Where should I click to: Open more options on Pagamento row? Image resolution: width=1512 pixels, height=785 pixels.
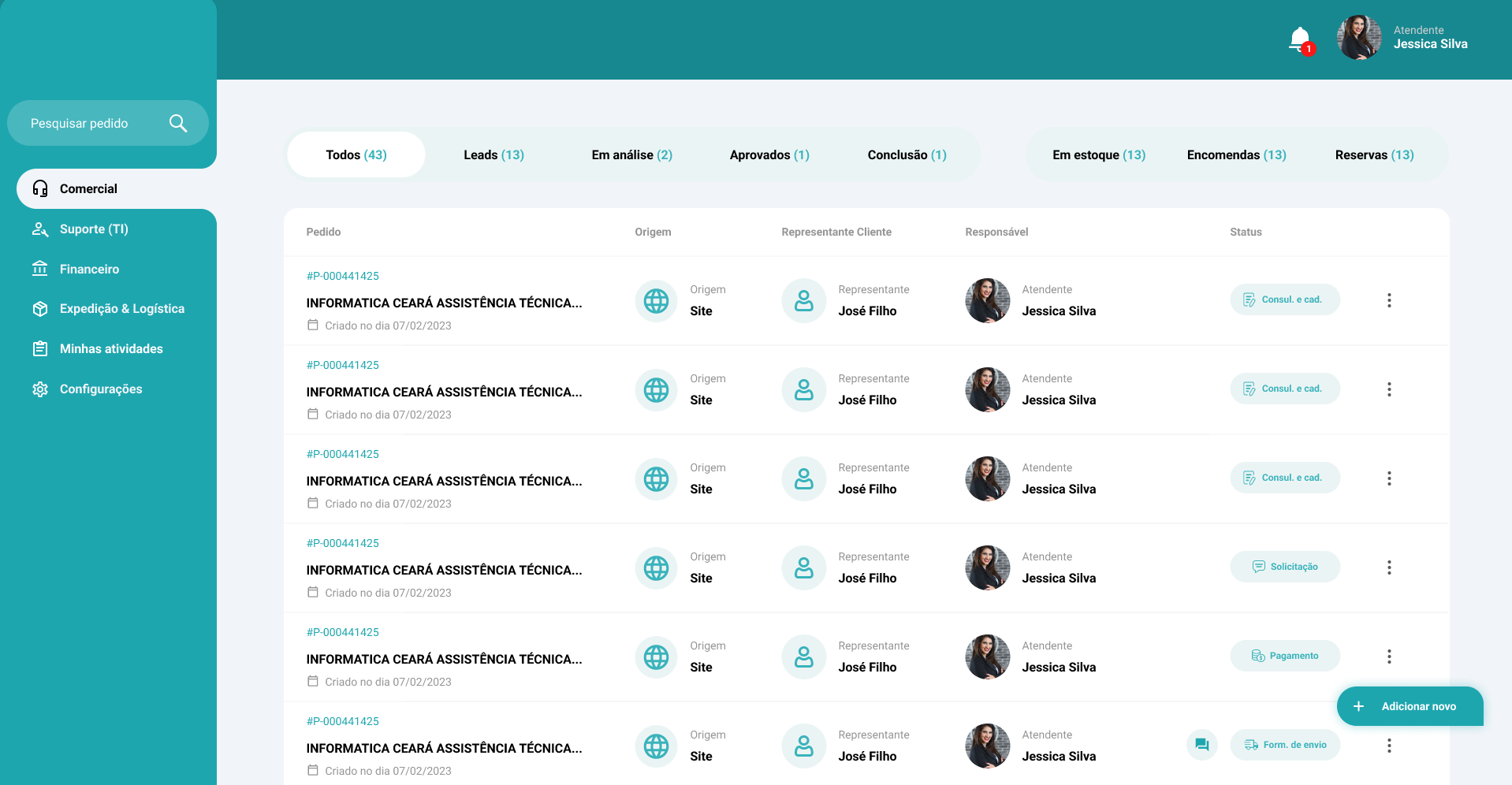(1389, 657)
